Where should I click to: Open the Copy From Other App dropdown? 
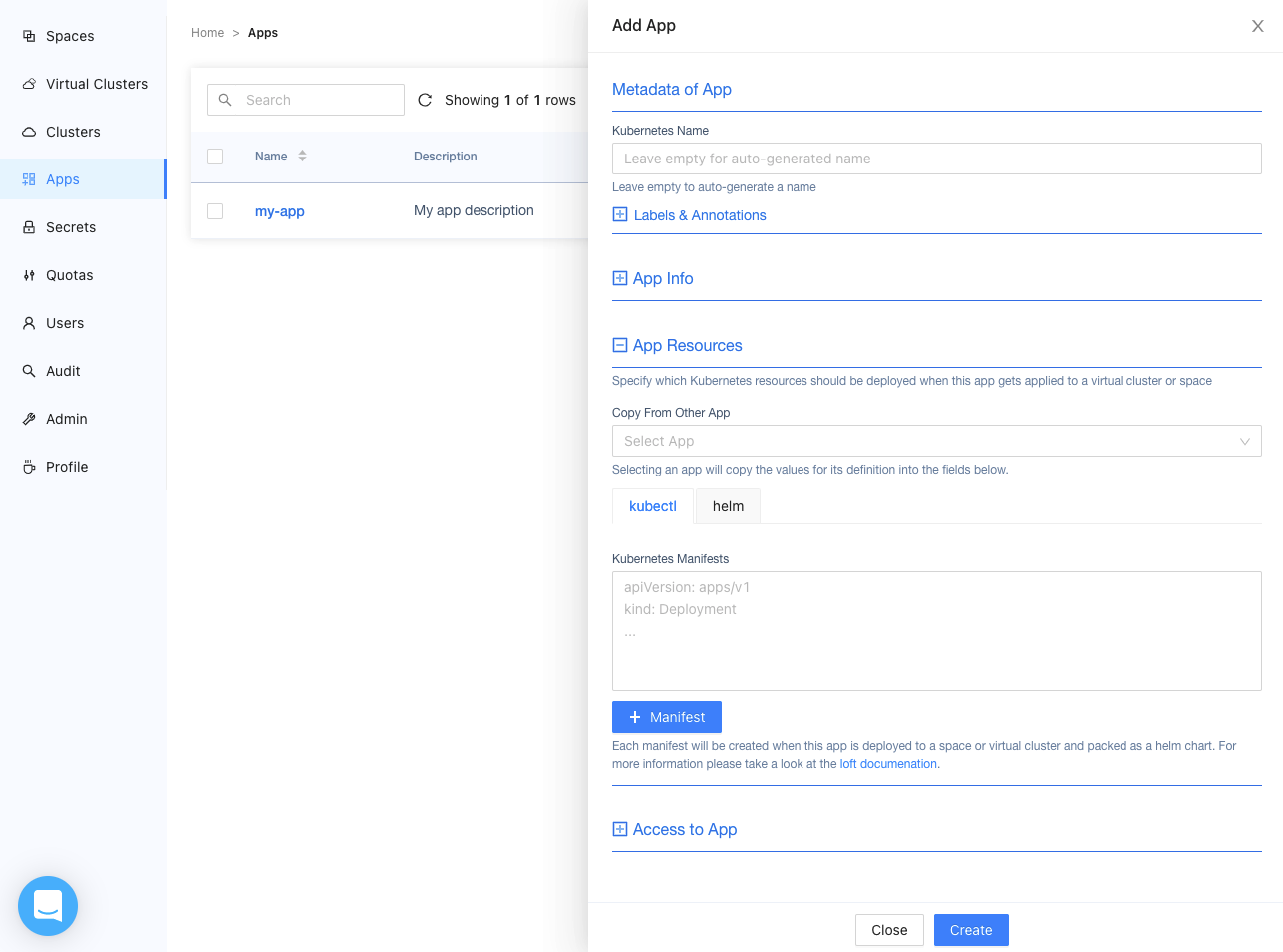tap(937, 441)
